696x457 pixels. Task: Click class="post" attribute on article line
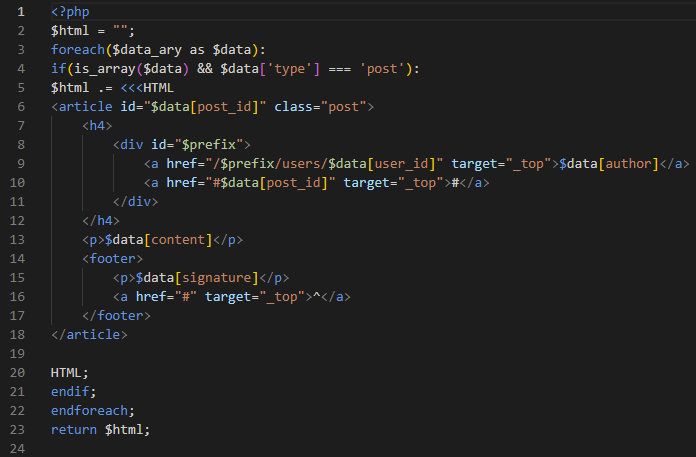click(320, 107)
